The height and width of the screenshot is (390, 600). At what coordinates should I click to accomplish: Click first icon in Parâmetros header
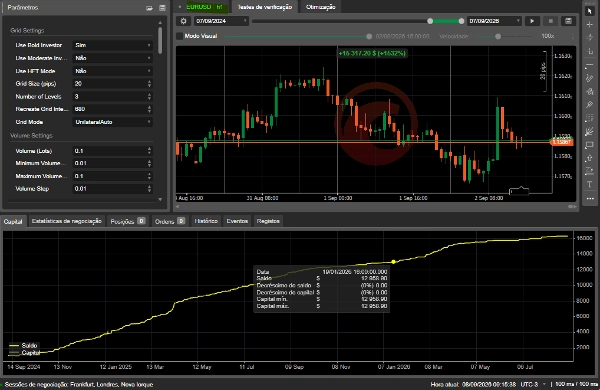(149, 8)
